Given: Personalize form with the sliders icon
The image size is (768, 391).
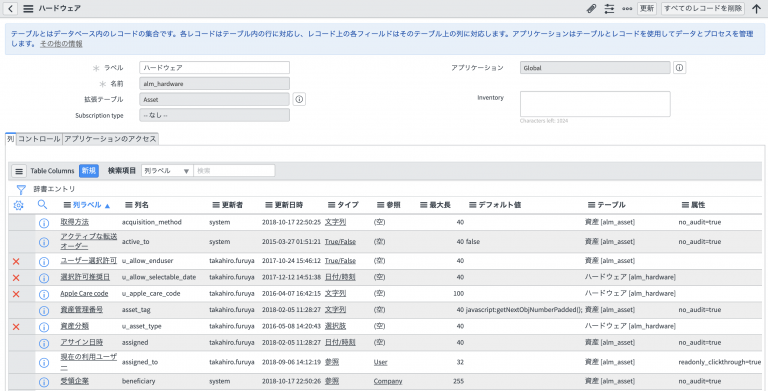Looking at the screenshot, I should coord(609,8).
